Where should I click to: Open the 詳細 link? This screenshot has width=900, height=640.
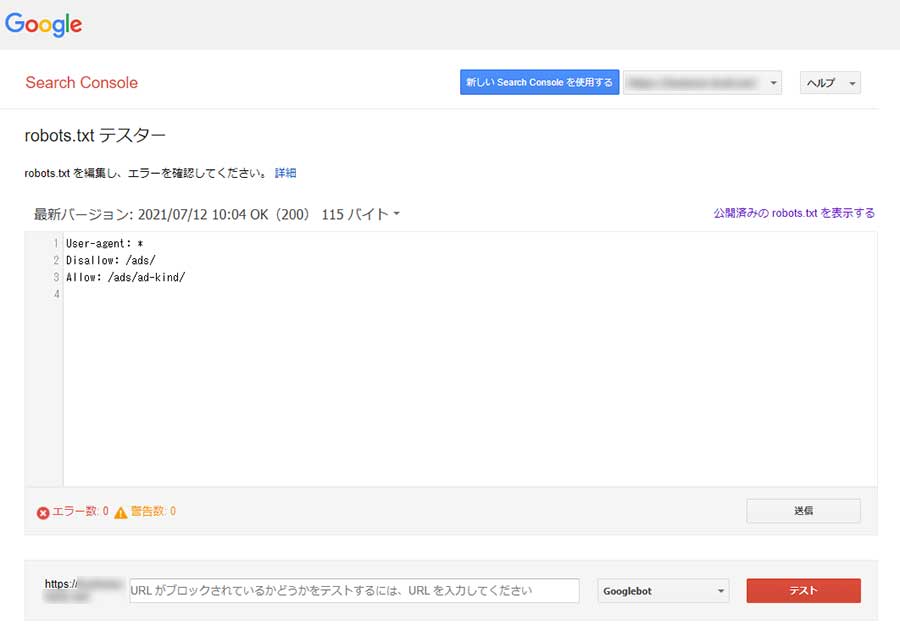pos(285,173)
